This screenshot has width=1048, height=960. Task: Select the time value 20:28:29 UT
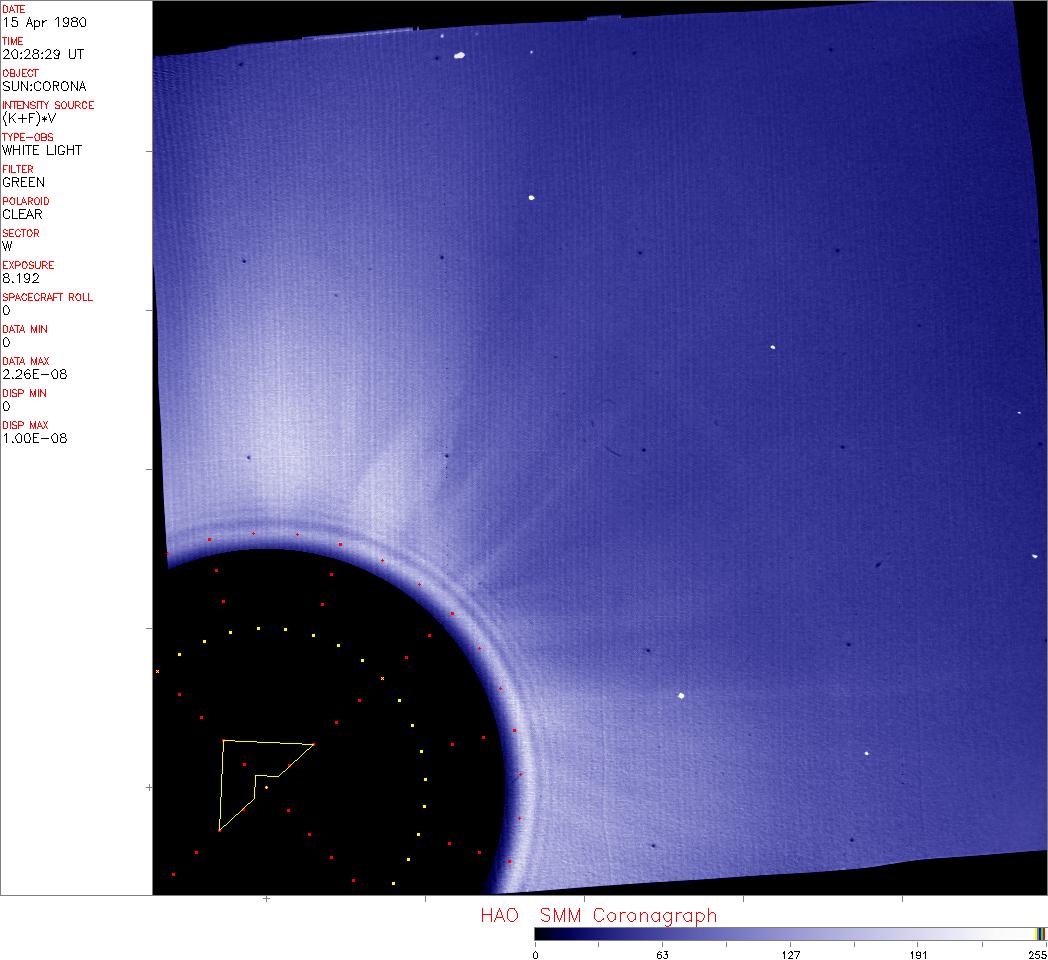click(x=43, y=54)
